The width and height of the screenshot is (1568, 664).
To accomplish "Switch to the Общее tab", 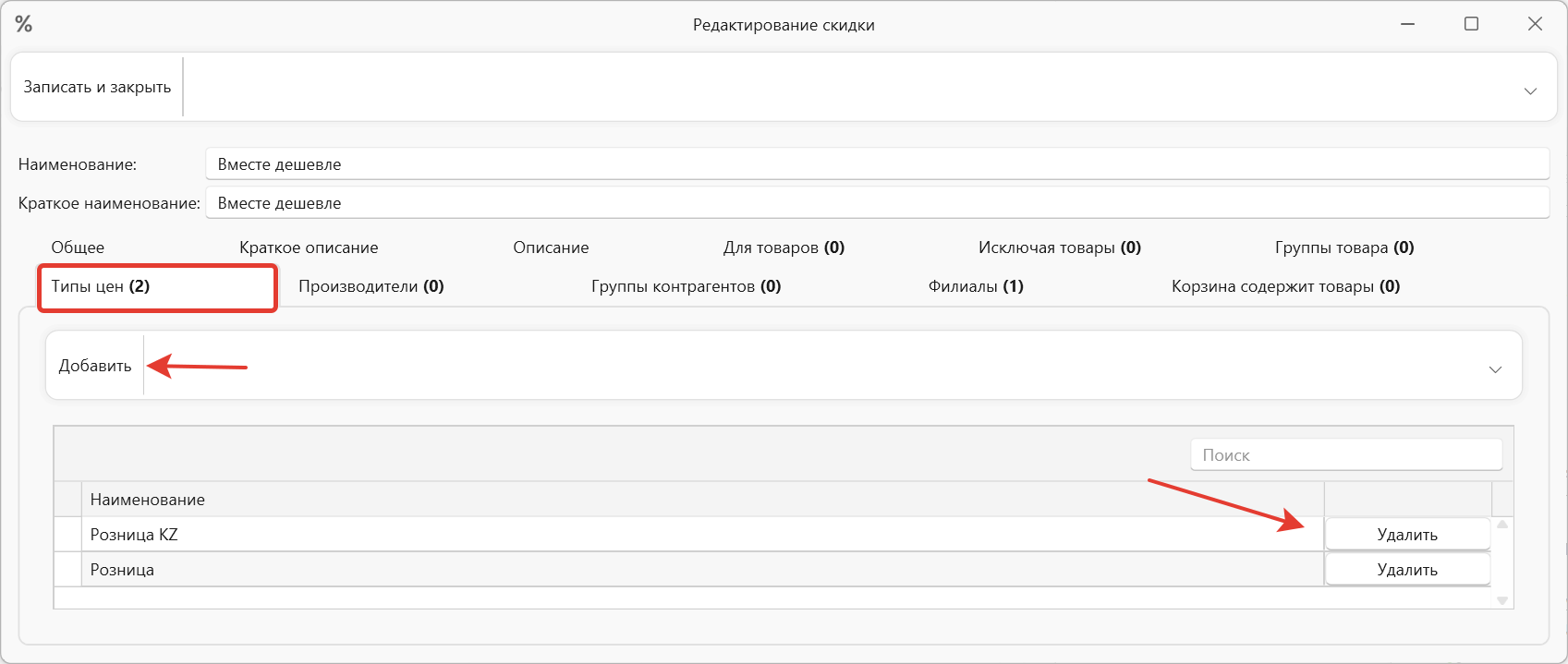I will pos(78,247).
